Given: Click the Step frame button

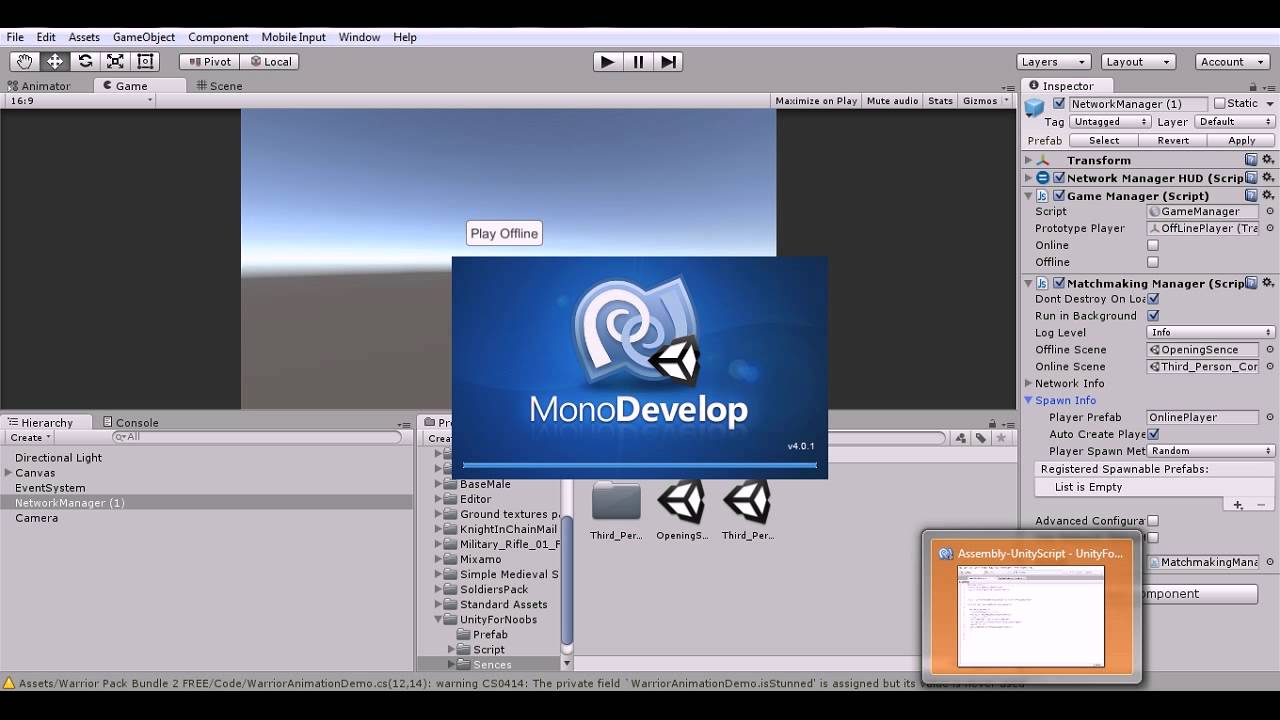Looking at the screenshot, I should [669, 61].
